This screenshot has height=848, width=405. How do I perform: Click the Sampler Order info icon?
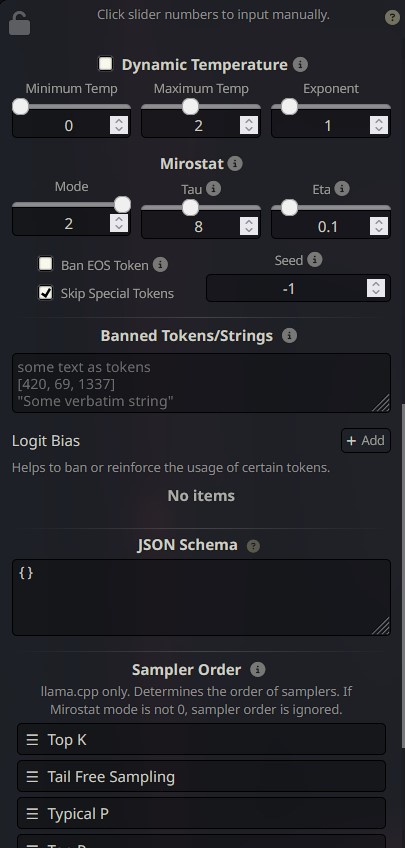(x=258, y=670)
